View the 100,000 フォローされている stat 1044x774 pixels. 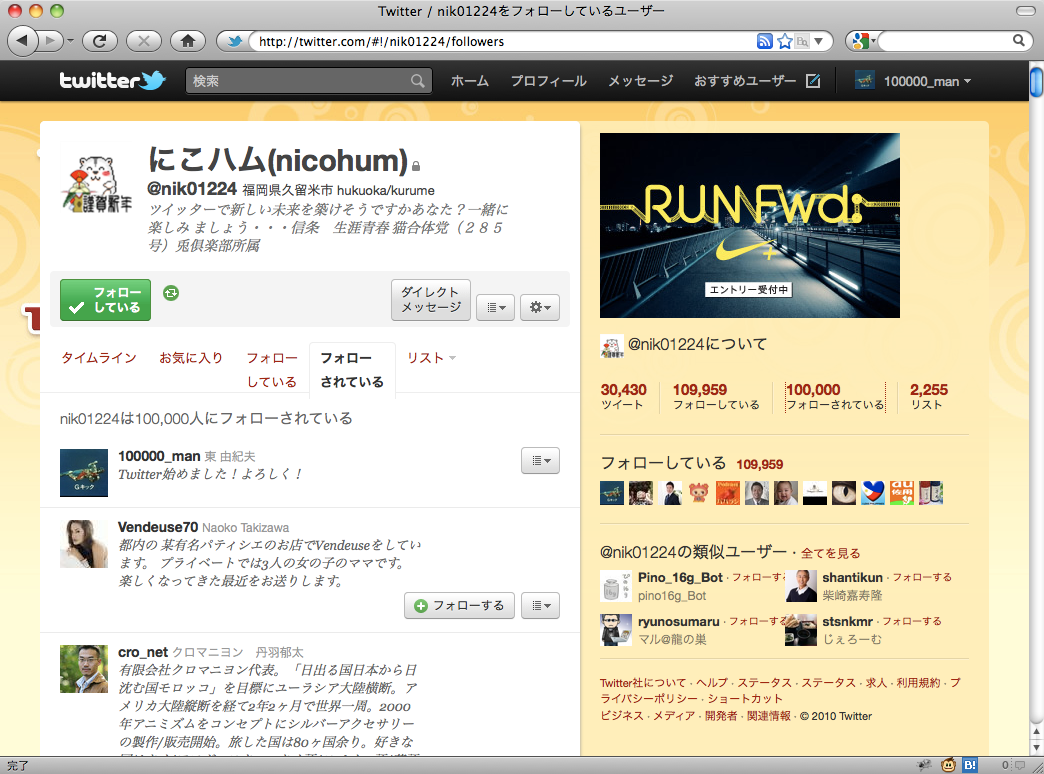point(836,396)
